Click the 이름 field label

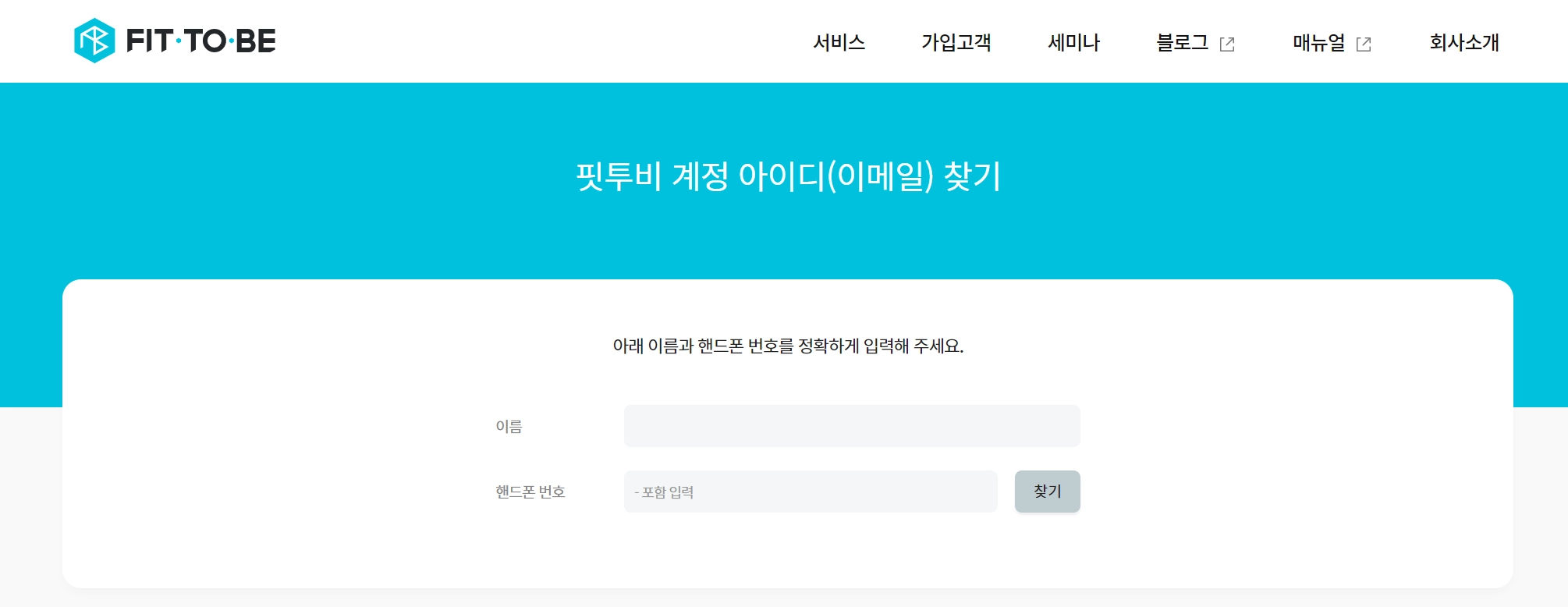509,427
